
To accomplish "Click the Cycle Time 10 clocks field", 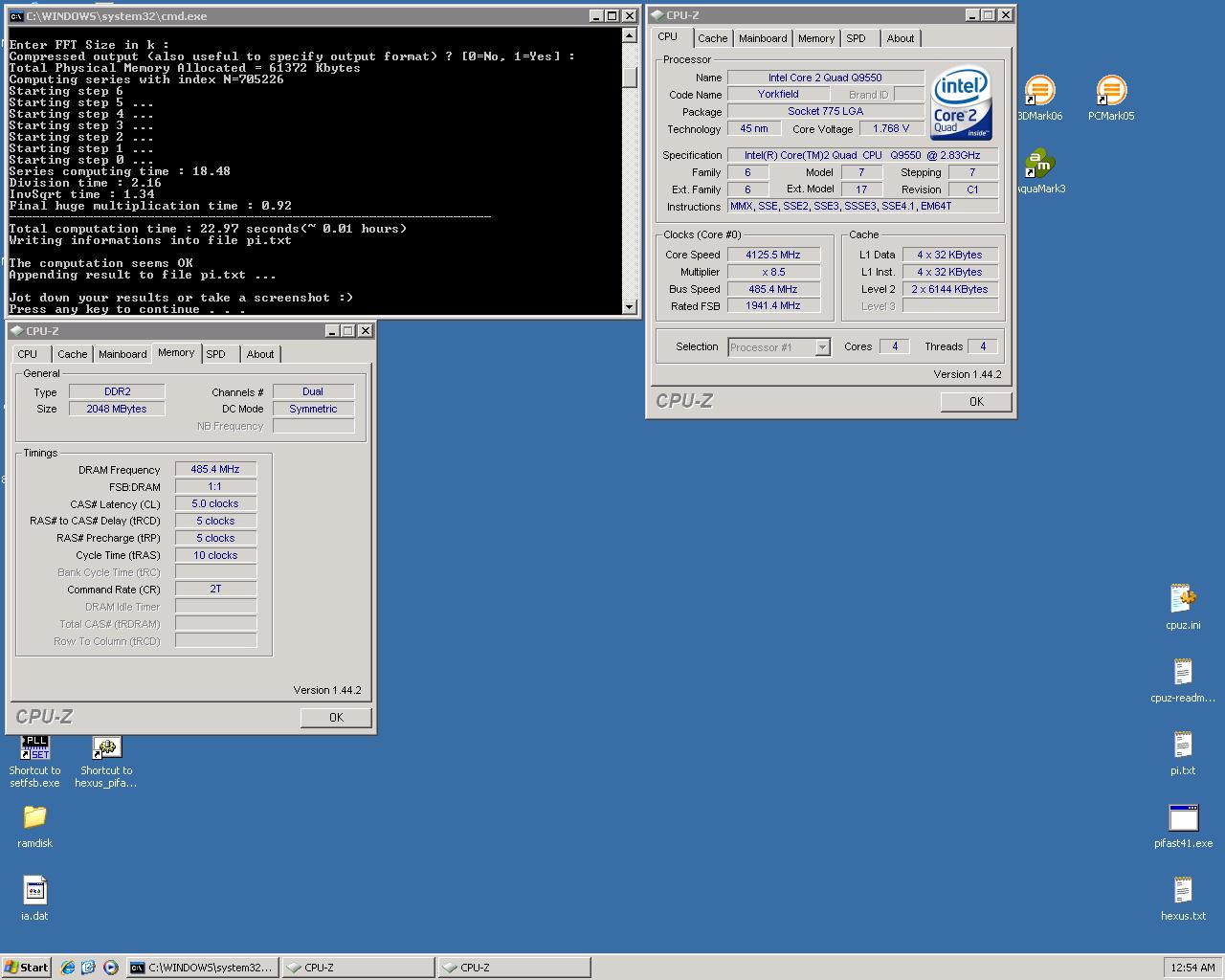I will point(215,555).
